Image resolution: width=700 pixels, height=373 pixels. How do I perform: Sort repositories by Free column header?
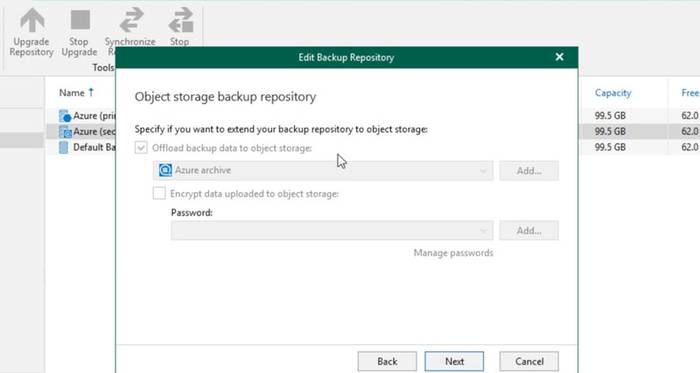(x=690, y=93)
